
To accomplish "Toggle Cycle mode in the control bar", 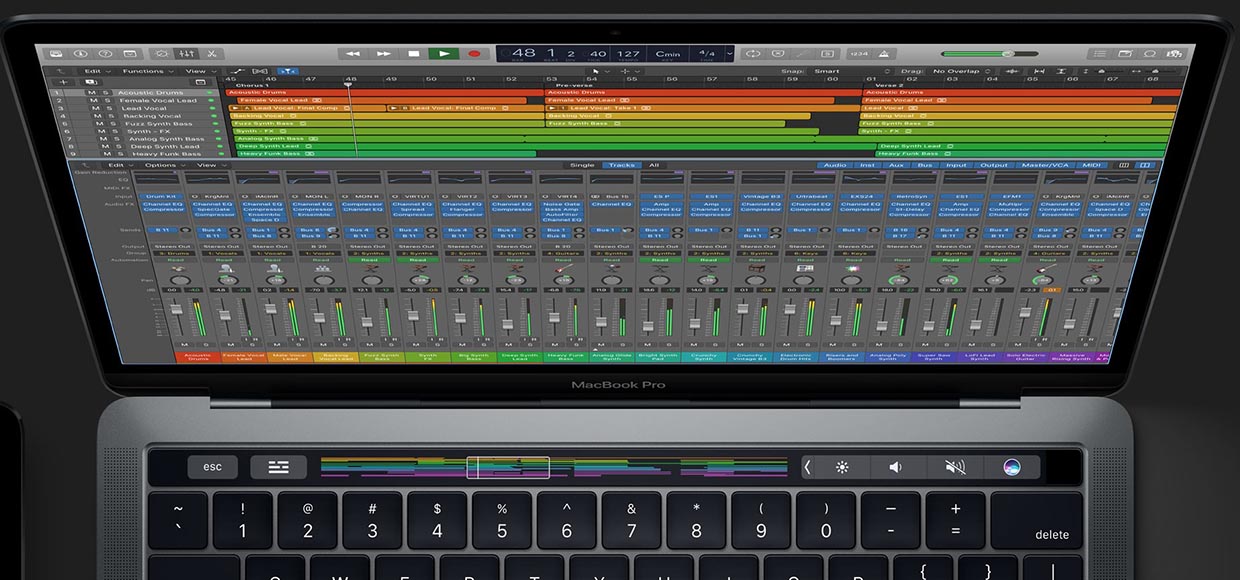I will pyautogui.click(x=752, y=53).
